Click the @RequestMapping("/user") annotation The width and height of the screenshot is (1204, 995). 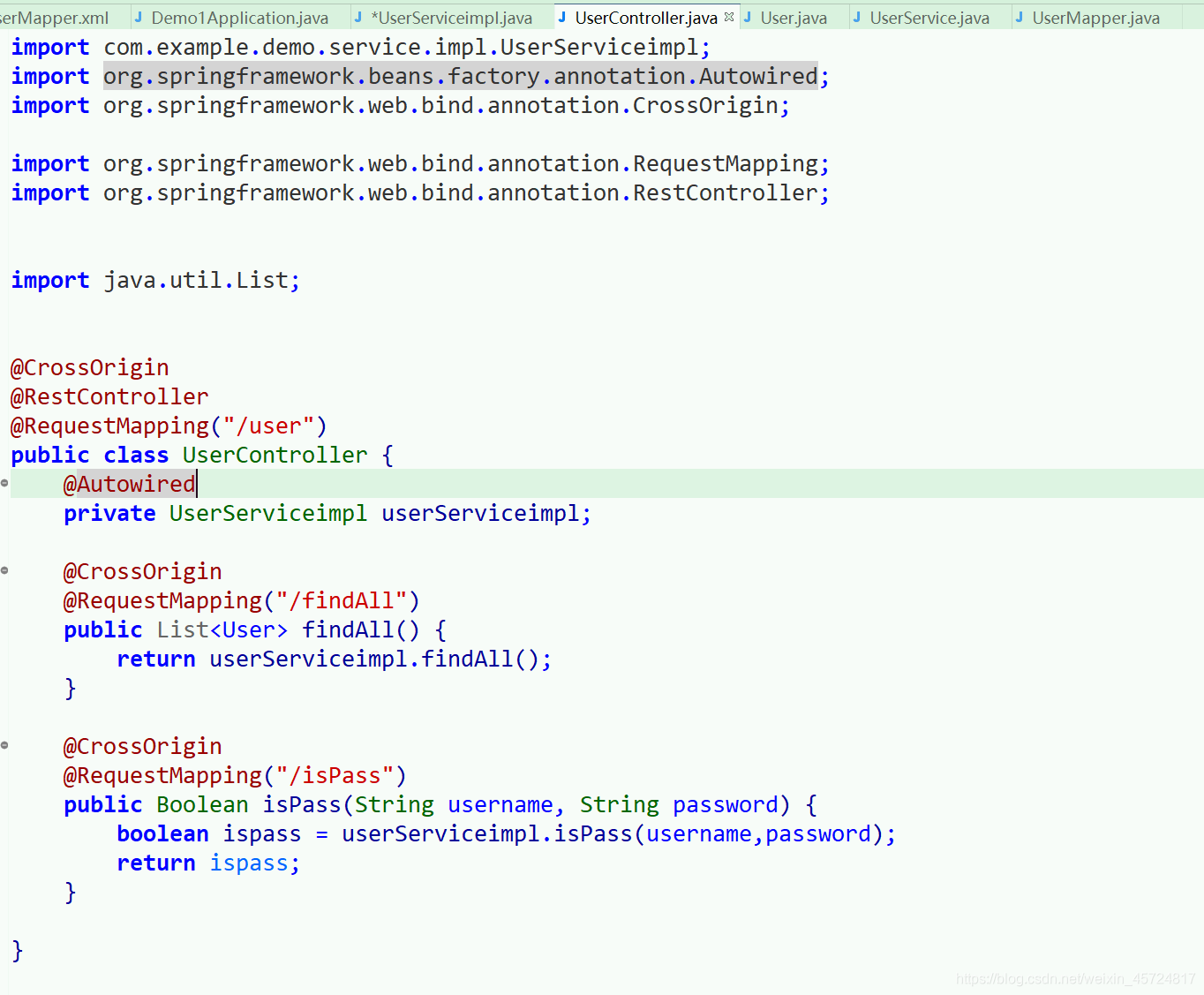[x=169, y=426]
